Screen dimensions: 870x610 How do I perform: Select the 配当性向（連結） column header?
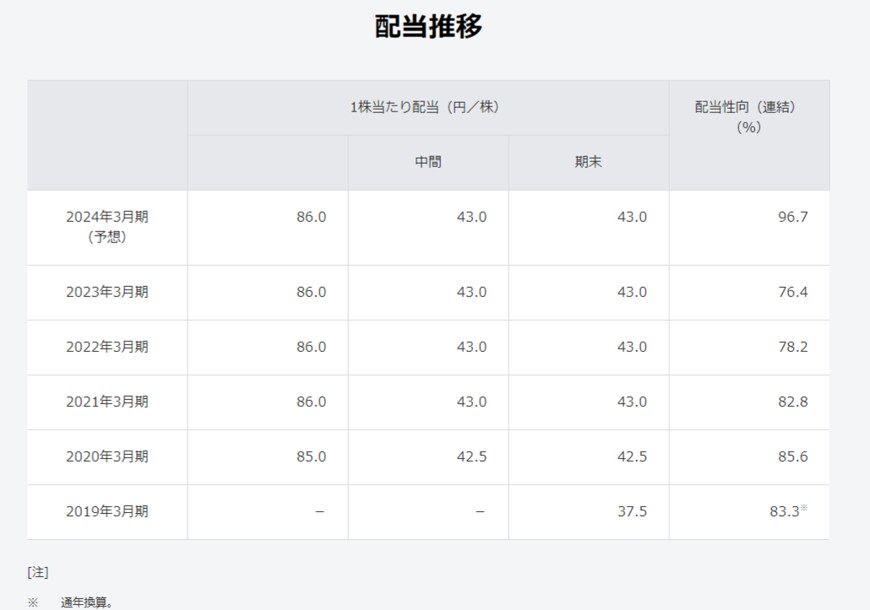click(749, 116)
